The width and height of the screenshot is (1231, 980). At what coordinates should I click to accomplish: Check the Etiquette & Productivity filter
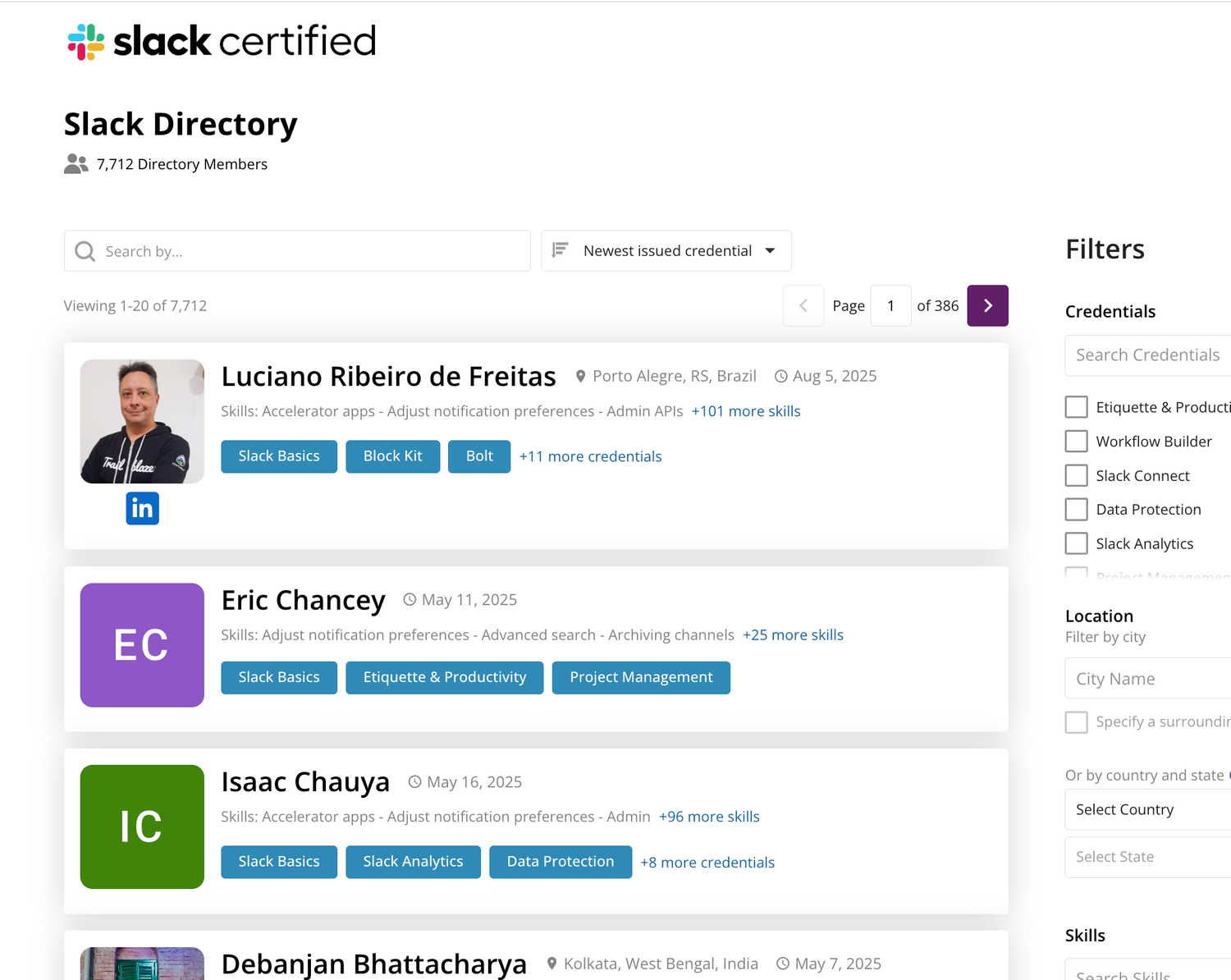(x=1076, y=407)
